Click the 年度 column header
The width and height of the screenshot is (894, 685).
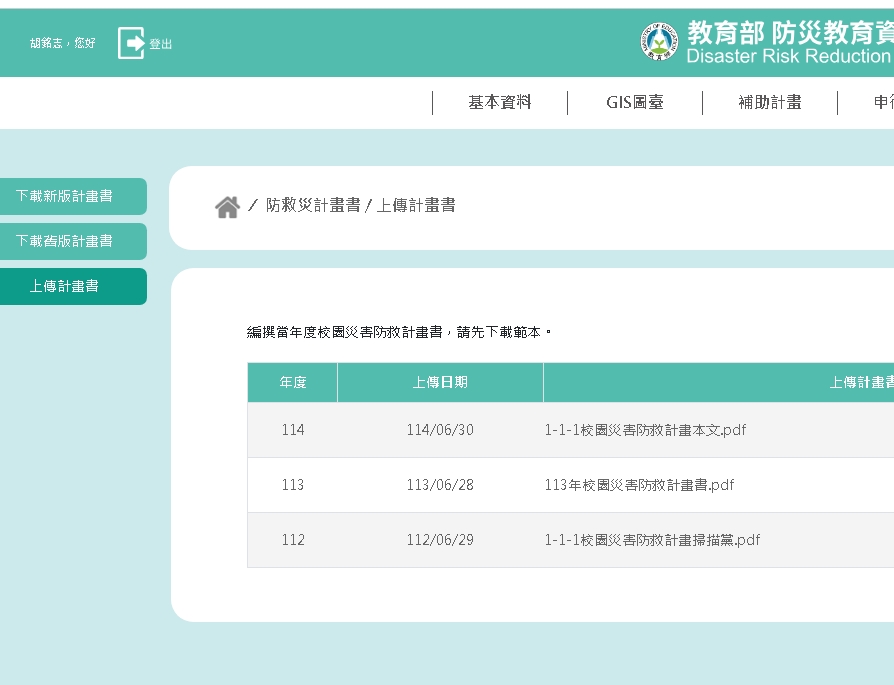click(293, 383)
